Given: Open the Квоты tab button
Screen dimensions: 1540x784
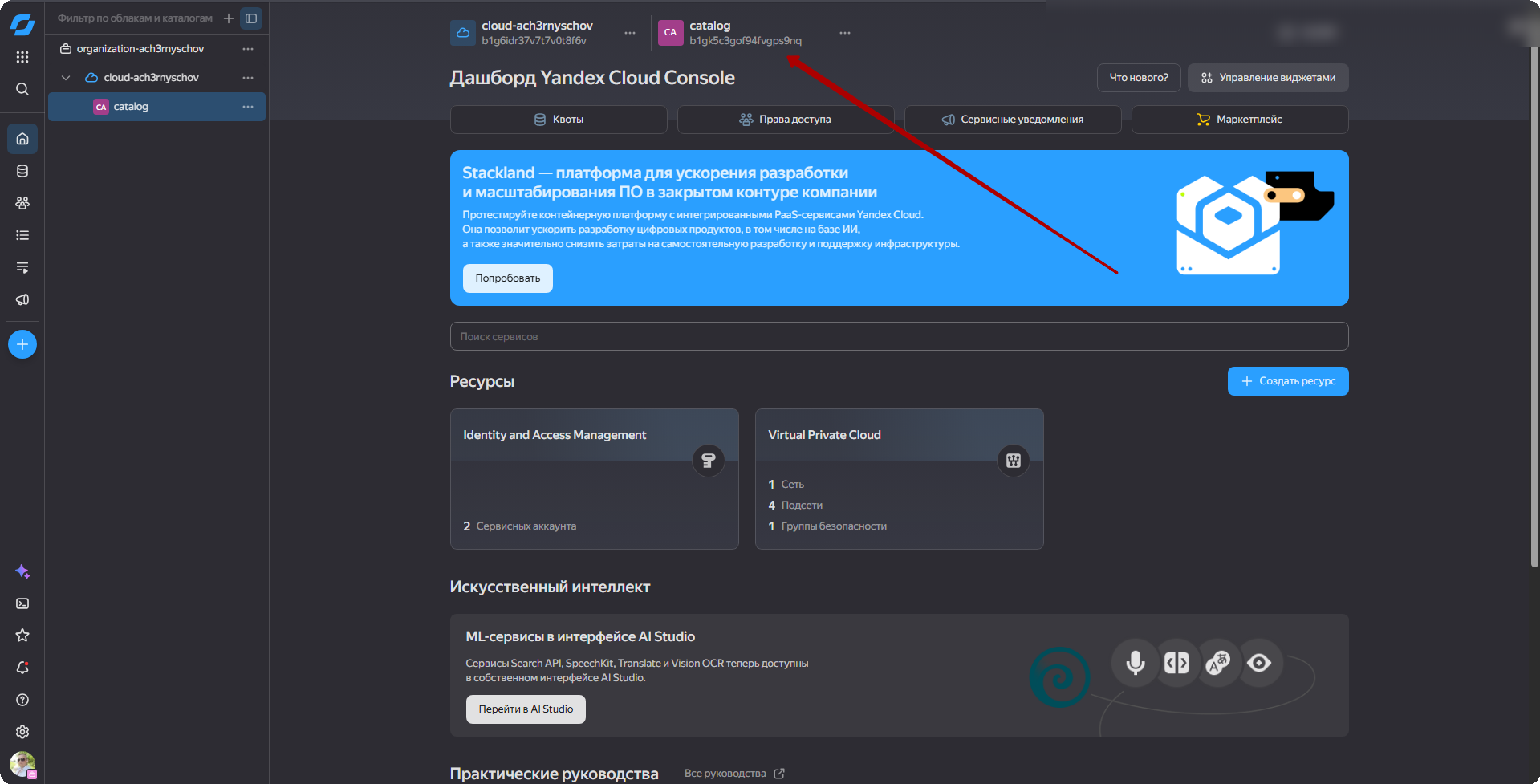Looking at the screenshot, I should click(559, 120).
